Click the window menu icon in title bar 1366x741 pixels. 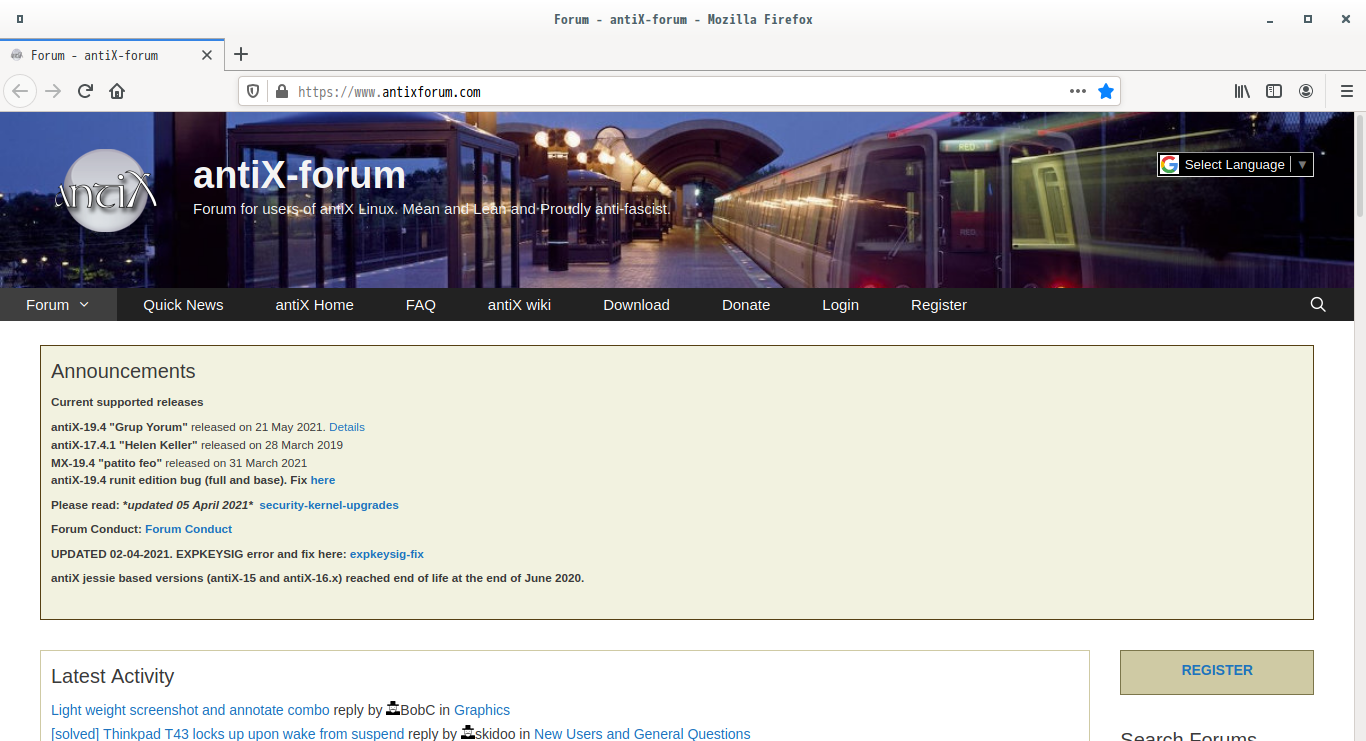[x=20, y=19]
